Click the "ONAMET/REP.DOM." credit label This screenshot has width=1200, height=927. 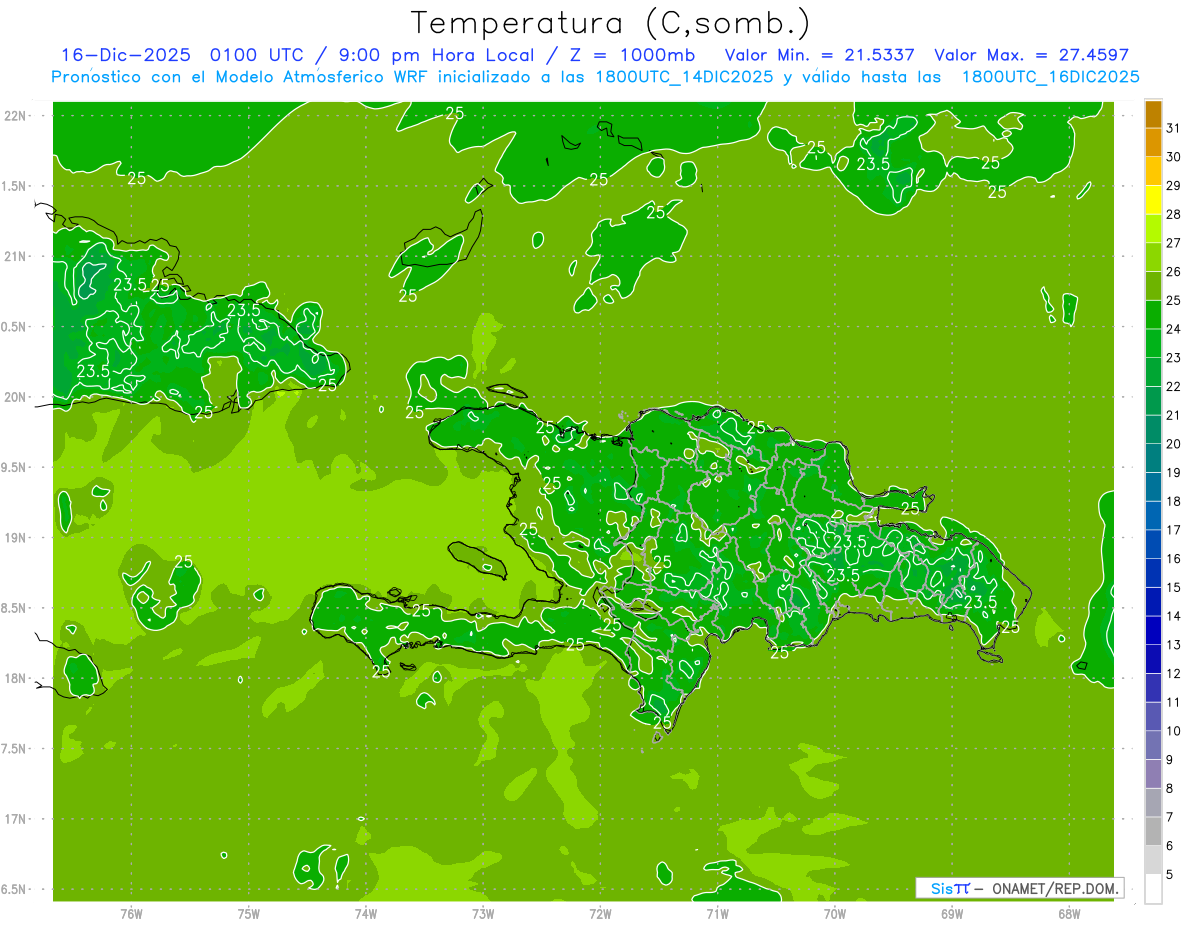coord(1058,888)
